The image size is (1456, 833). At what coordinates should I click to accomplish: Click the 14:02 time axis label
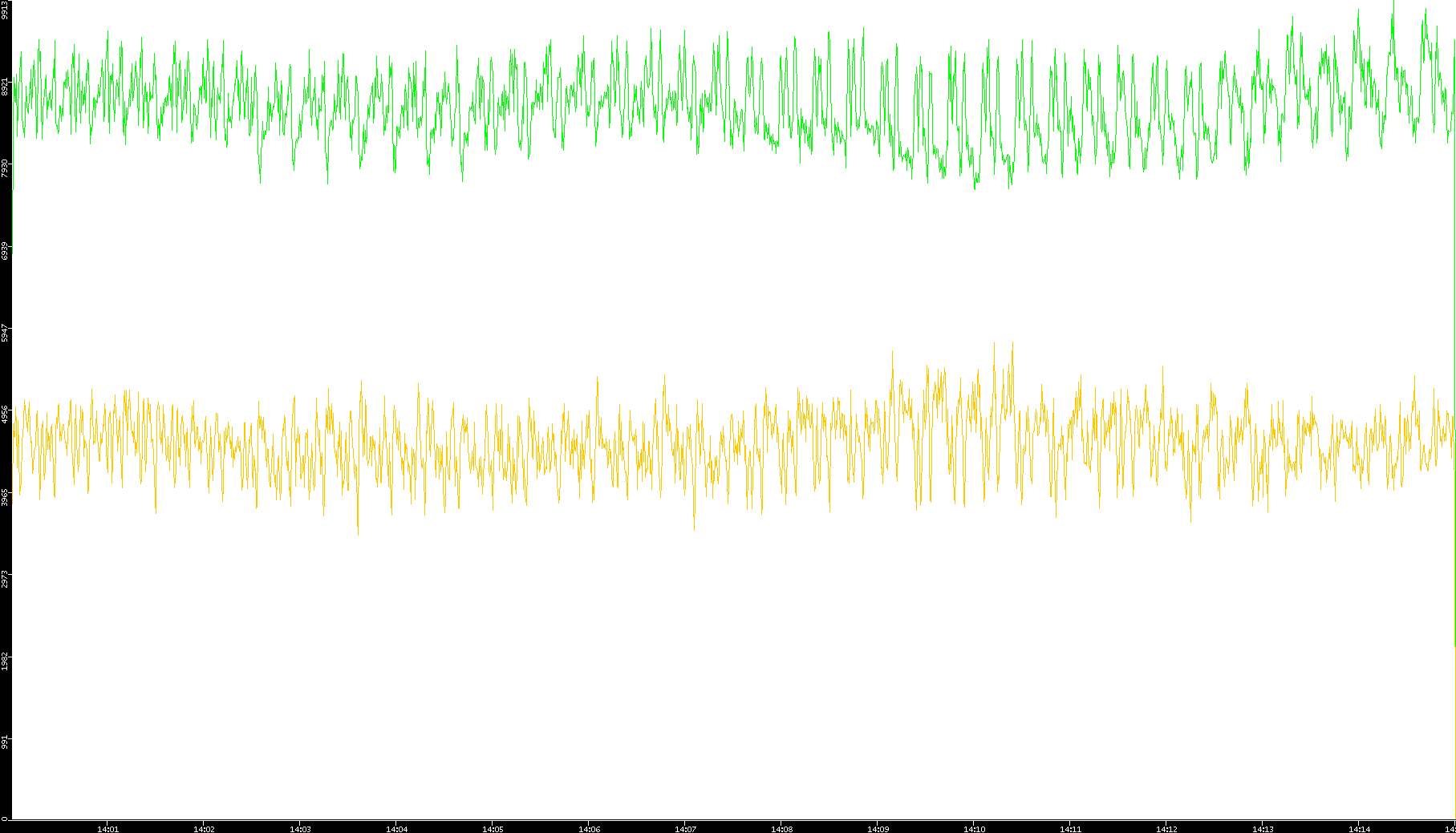(x=204, y=829)
